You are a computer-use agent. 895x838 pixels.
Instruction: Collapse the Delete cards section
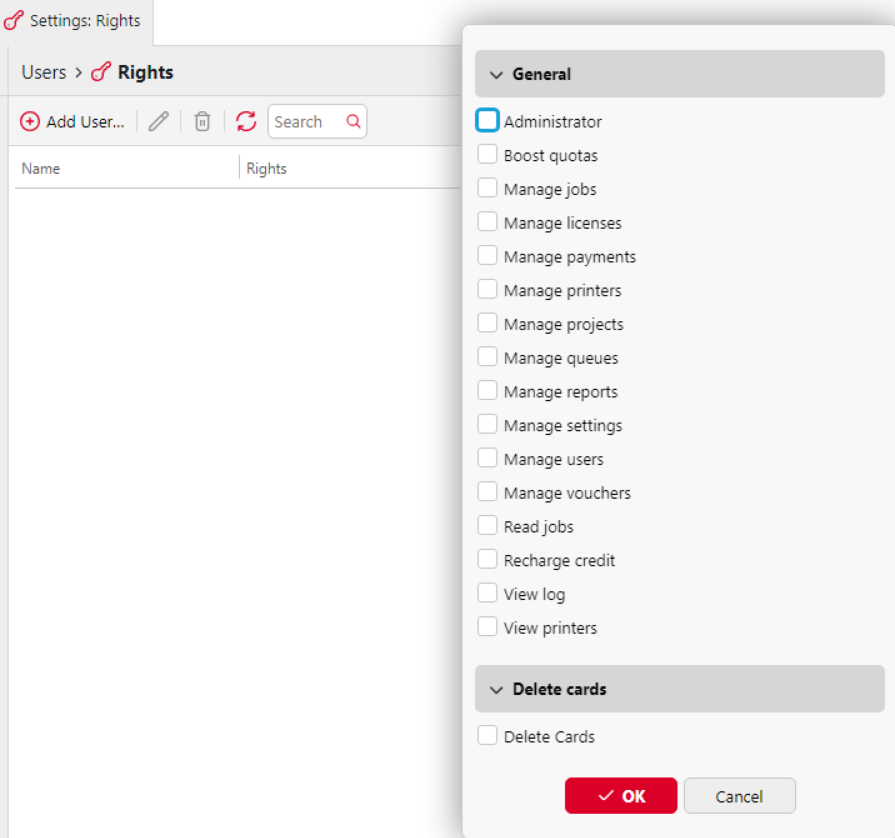click(x=496, y=690)
